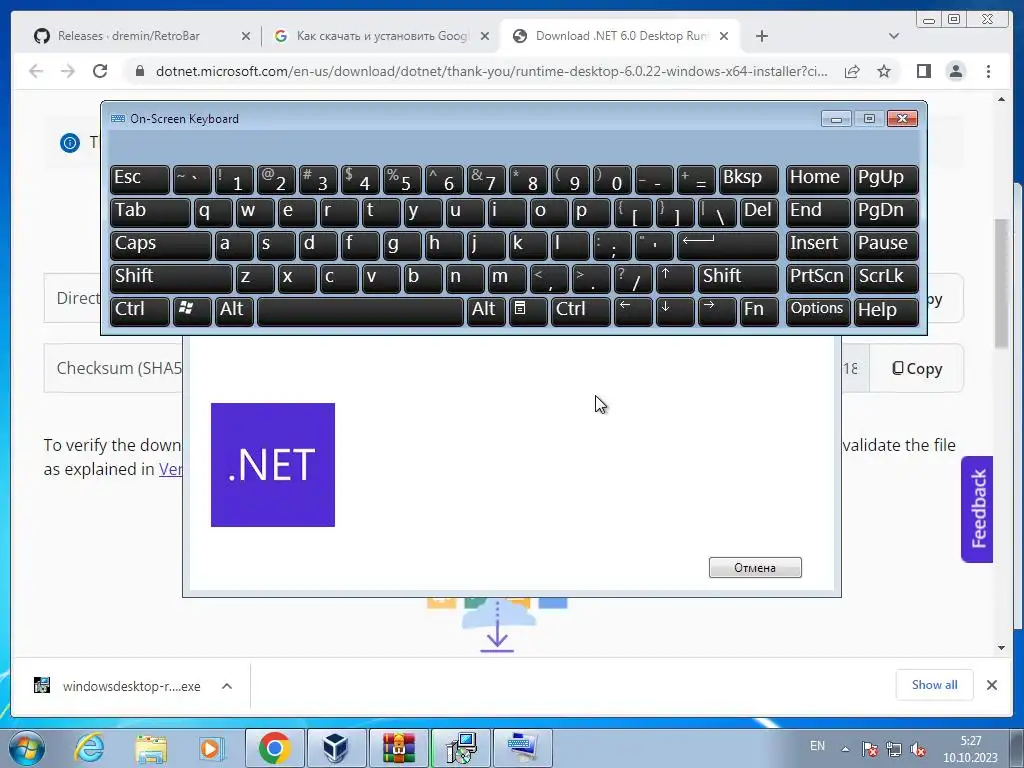This screenshot has width=1024, height=768.
Task: Click the PgDn key
Action: (x=886, y=212)
